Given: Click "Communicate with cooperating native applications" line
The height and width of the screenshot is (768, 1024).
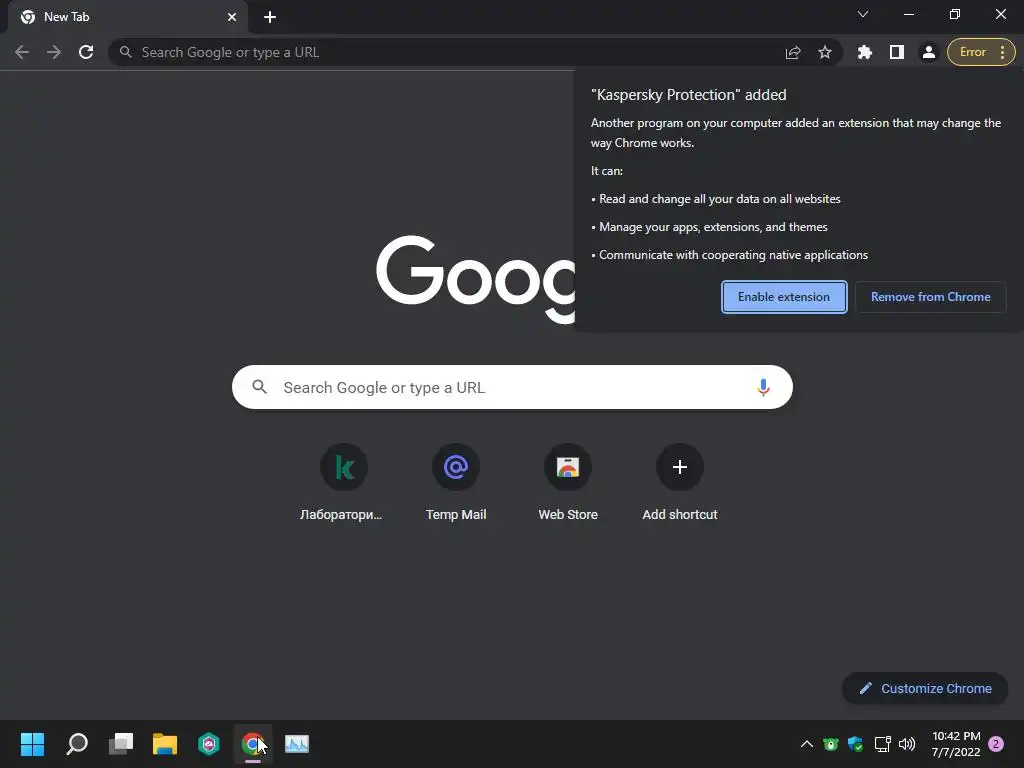Looking at the screenshot, I should coord(733,255).
